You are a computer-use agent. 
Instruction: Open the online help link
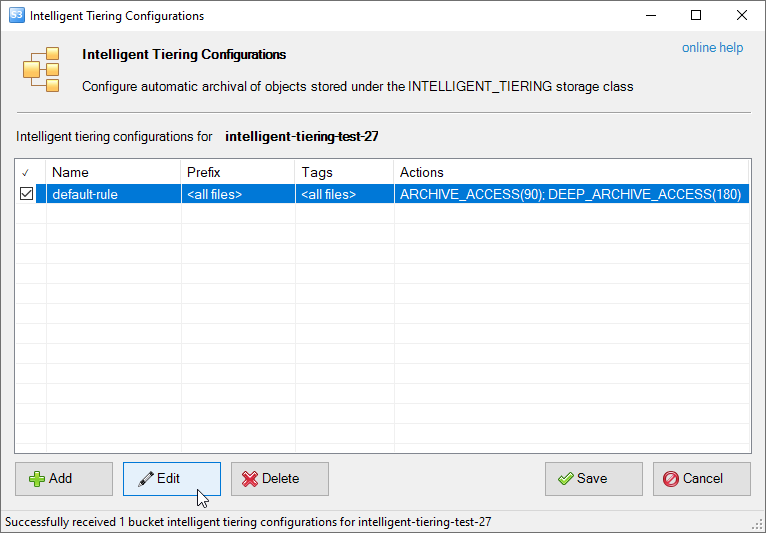pos(712,48)
